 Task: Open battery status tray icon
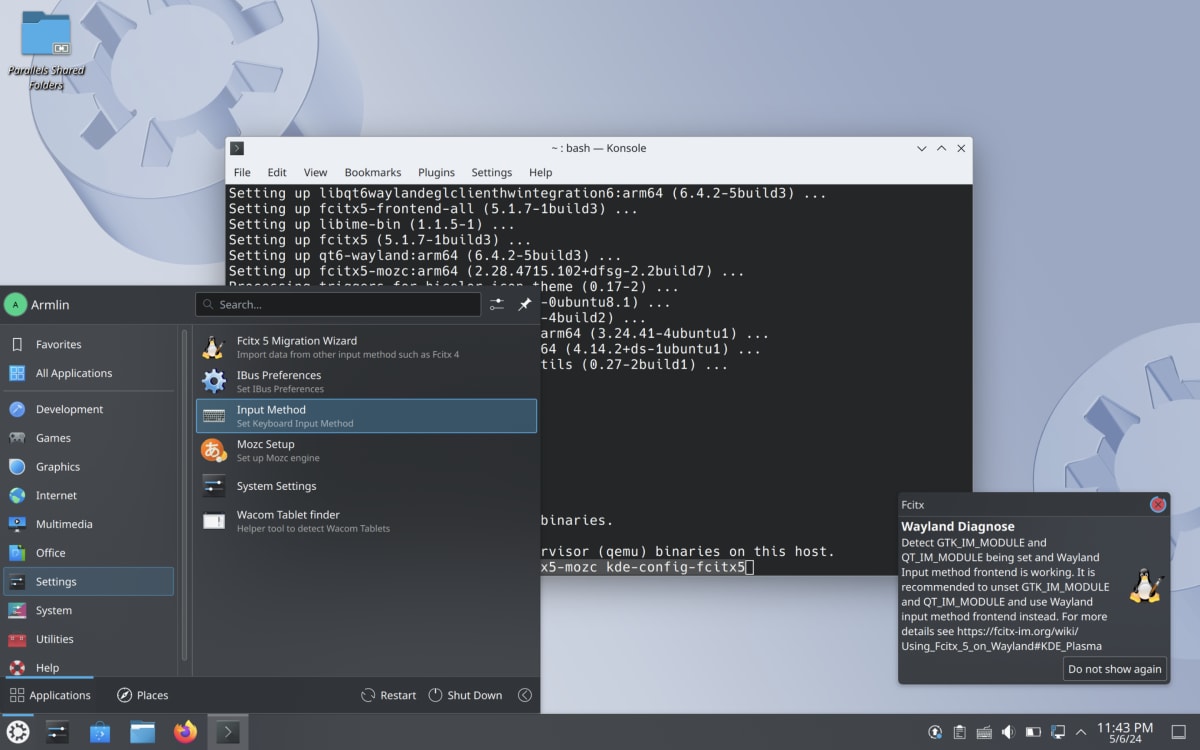point(1033,732)
